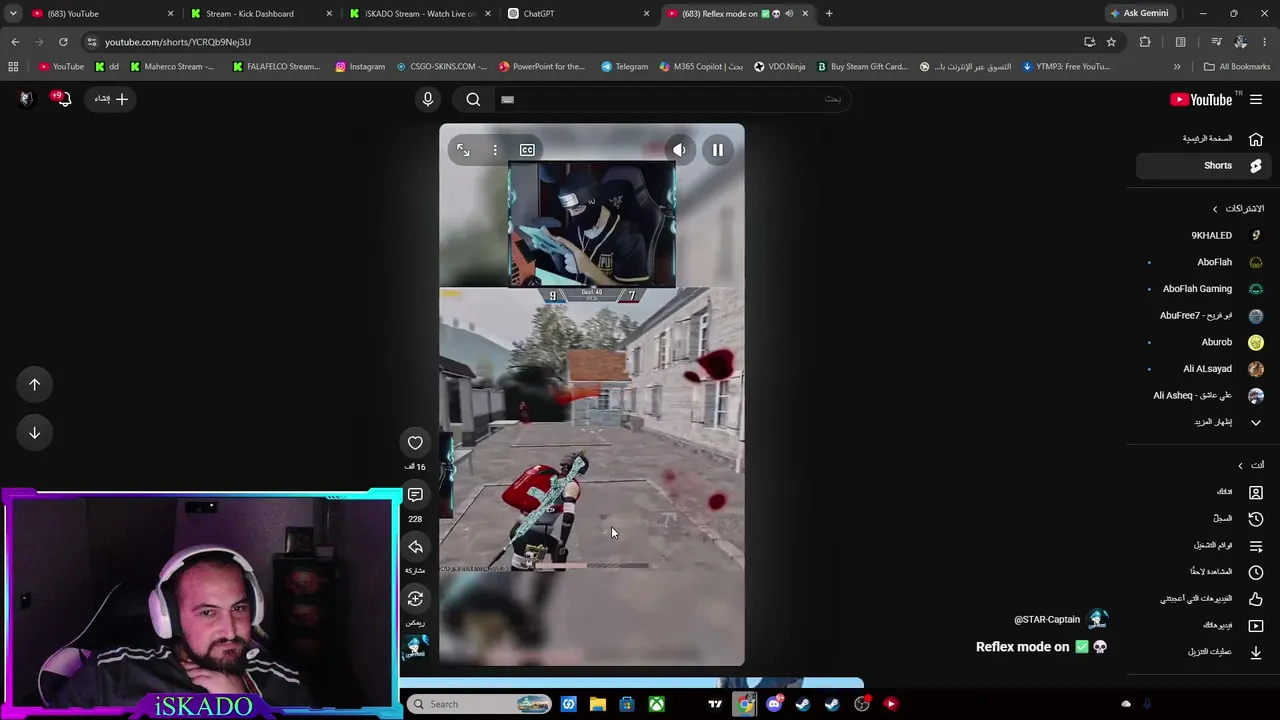Open the Ali Asheq channel
Image resolution: width=1280 pixels, height=720 pixels.
(x=1202, y=396)
